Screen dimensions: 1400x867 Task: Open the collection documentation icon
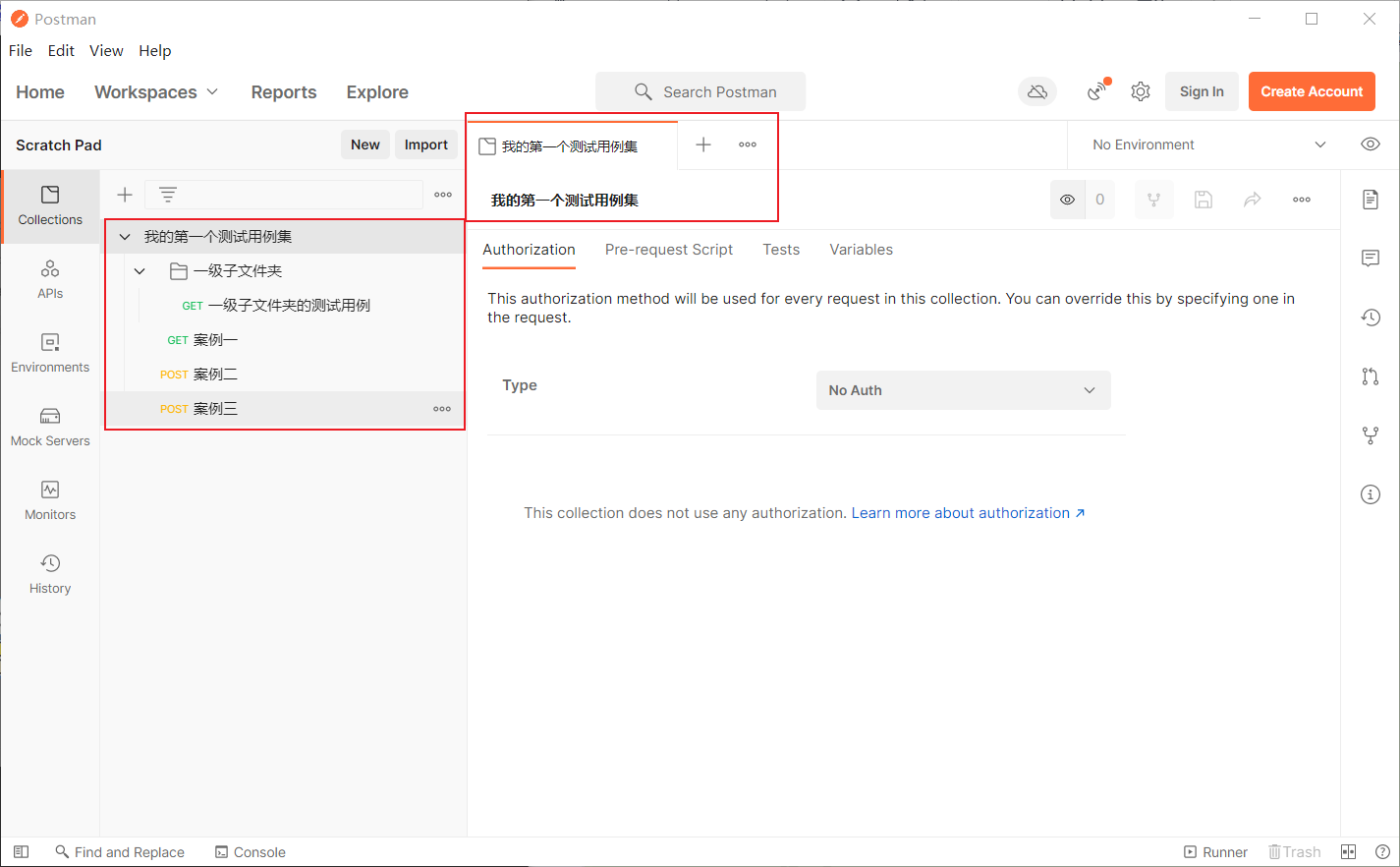(1370, 200)
